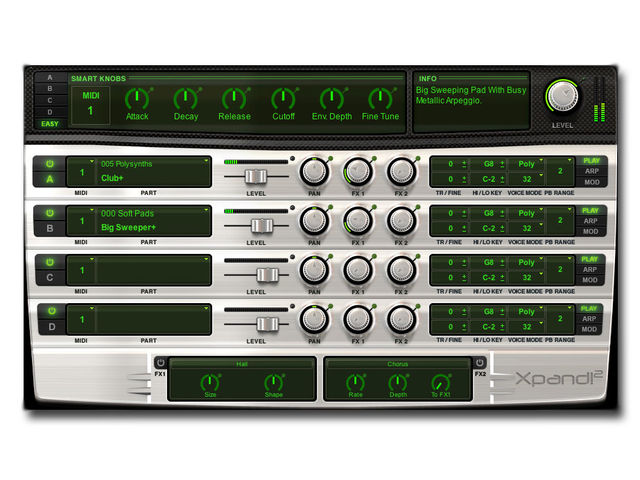Select the EASY tab
Image resolution: width=640 pixels, height=480 pixels.
(x=50, y=124)
